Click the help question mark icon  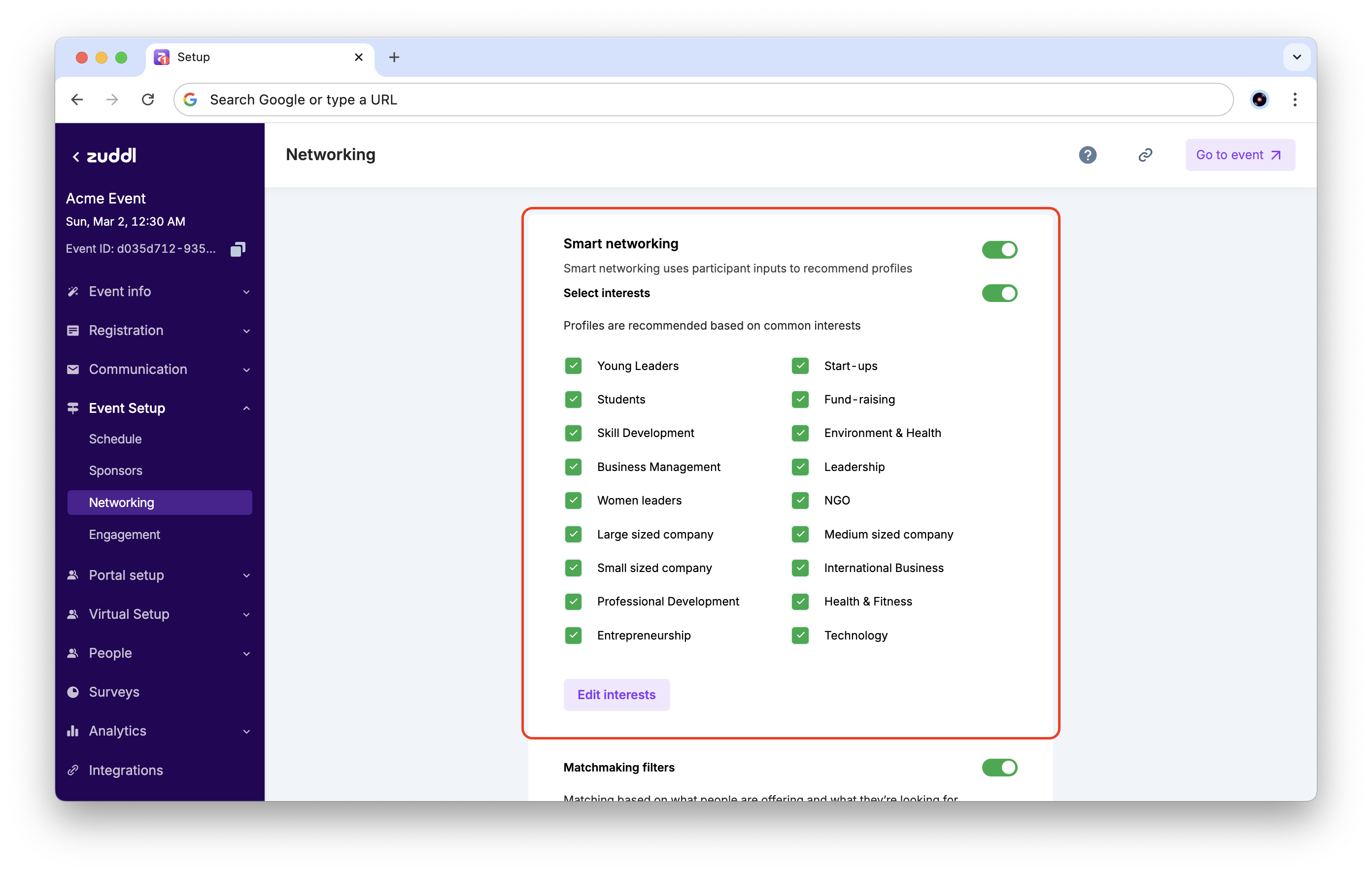1087,155
